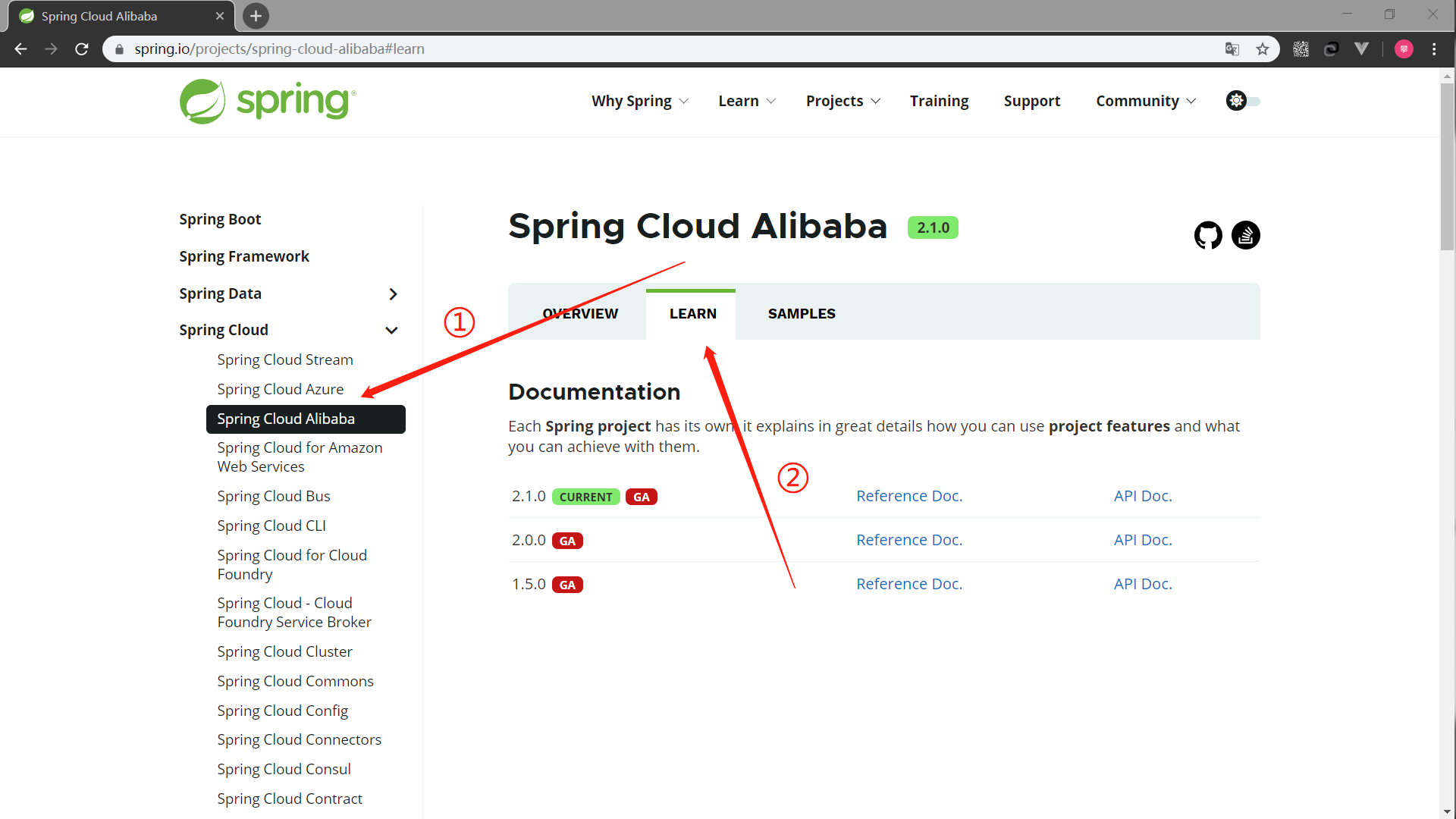1456x819 pixels.
Task: Click inside the browser address bar
Action: (455, 49)
